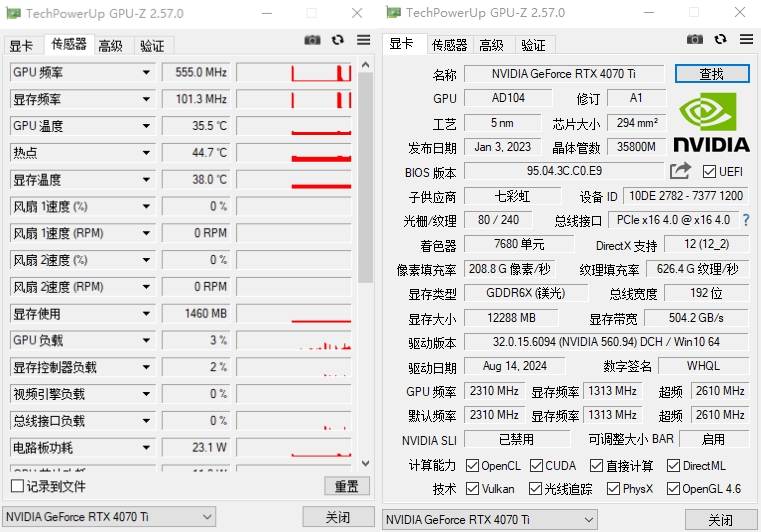Click the 热点 temperature history graph
Viewport: 761px width, 532px height.
[x=294, y=153]
